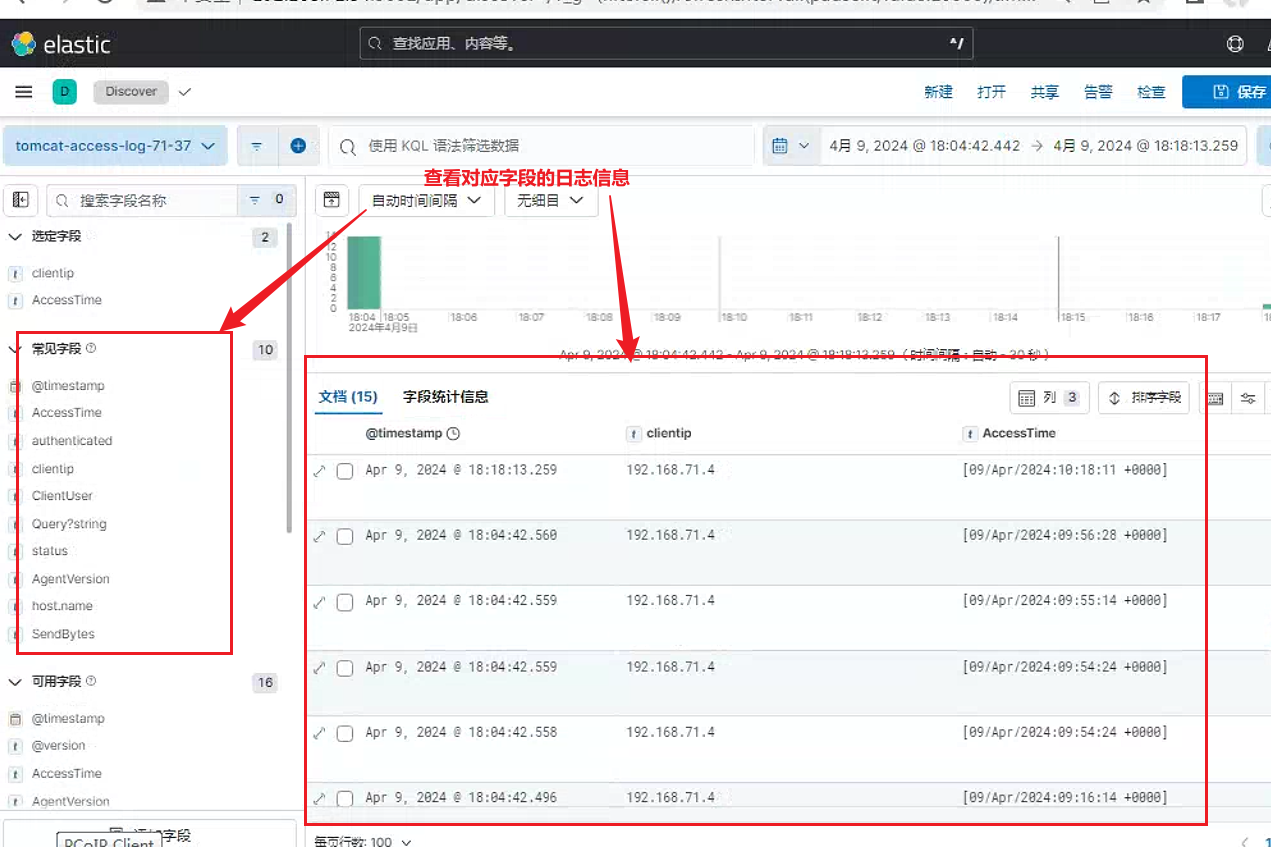Open the 自动时间间隔 interval dropdown
Image resolution: width=1271 pixels, height=847 pixels.
pos(427,200)
